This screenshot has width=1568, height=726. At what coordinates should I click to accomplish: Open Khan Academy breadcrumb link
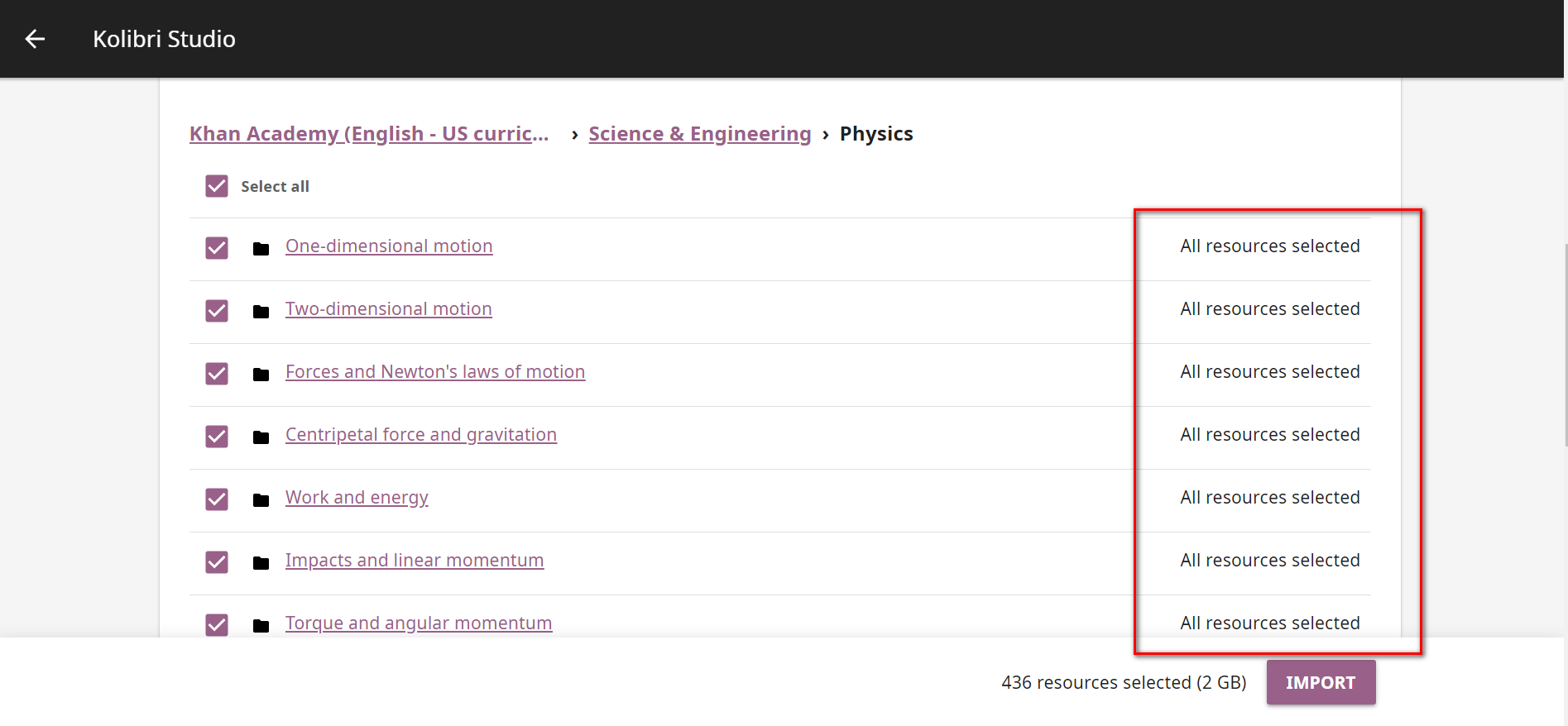pyautogui.click(x=369, y=134)
